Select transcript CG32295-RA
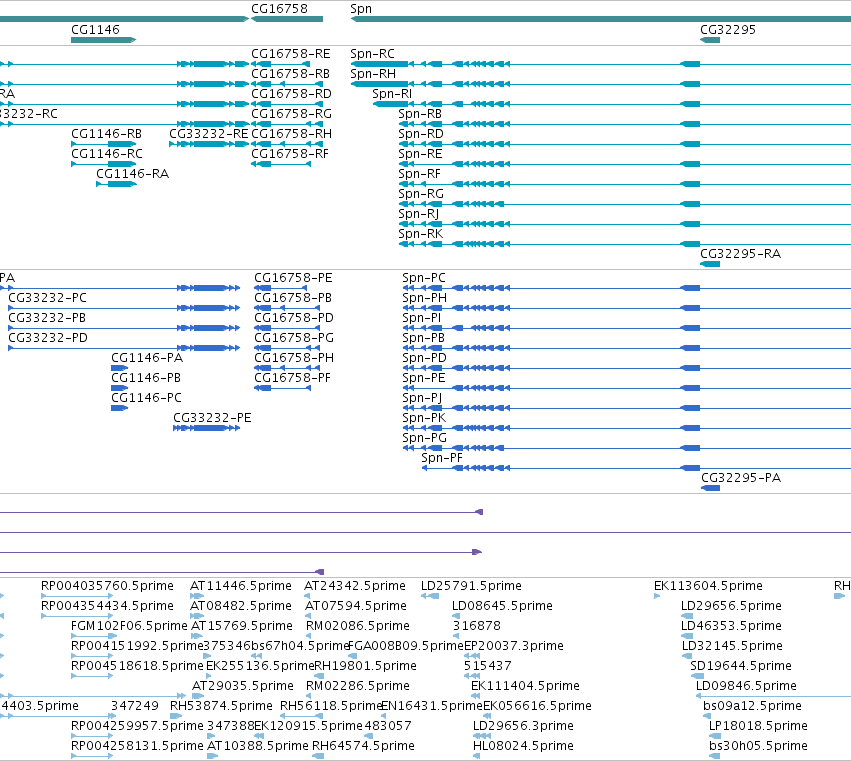The width and height of the screenshot is (851, 761). [x=710, y=264]
